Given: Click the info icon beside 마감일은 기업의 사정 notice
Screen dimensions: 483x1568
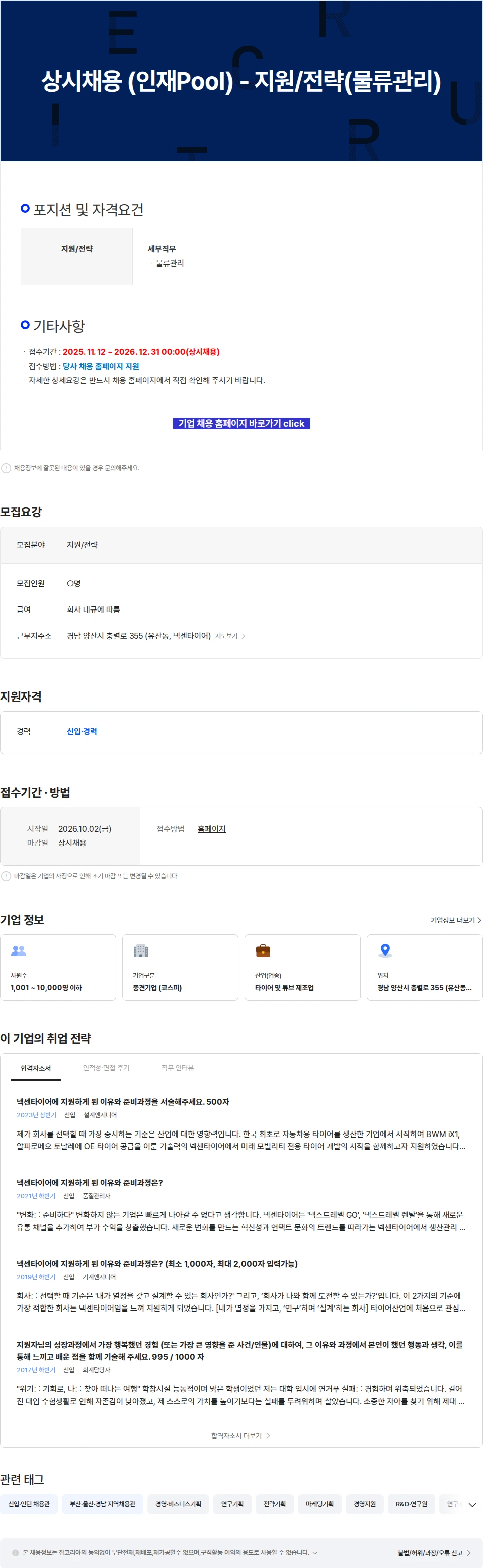Looking at the screenshot, I should 6,876.
